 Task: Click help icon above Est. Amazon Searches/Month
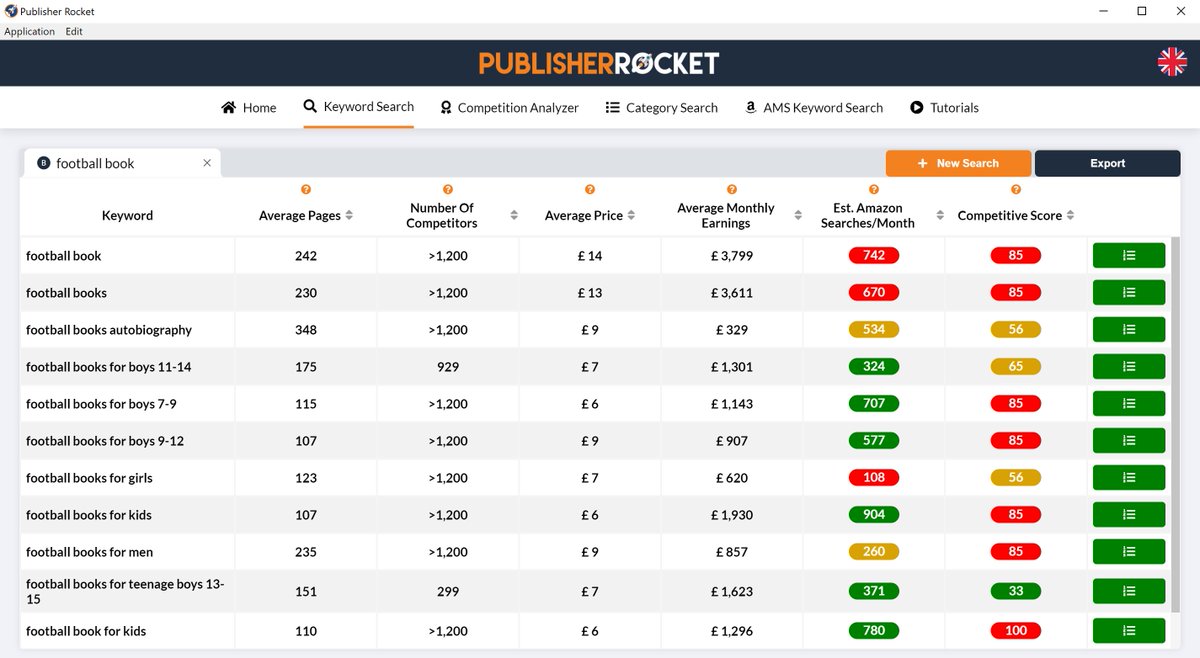[x=874, y=190]
